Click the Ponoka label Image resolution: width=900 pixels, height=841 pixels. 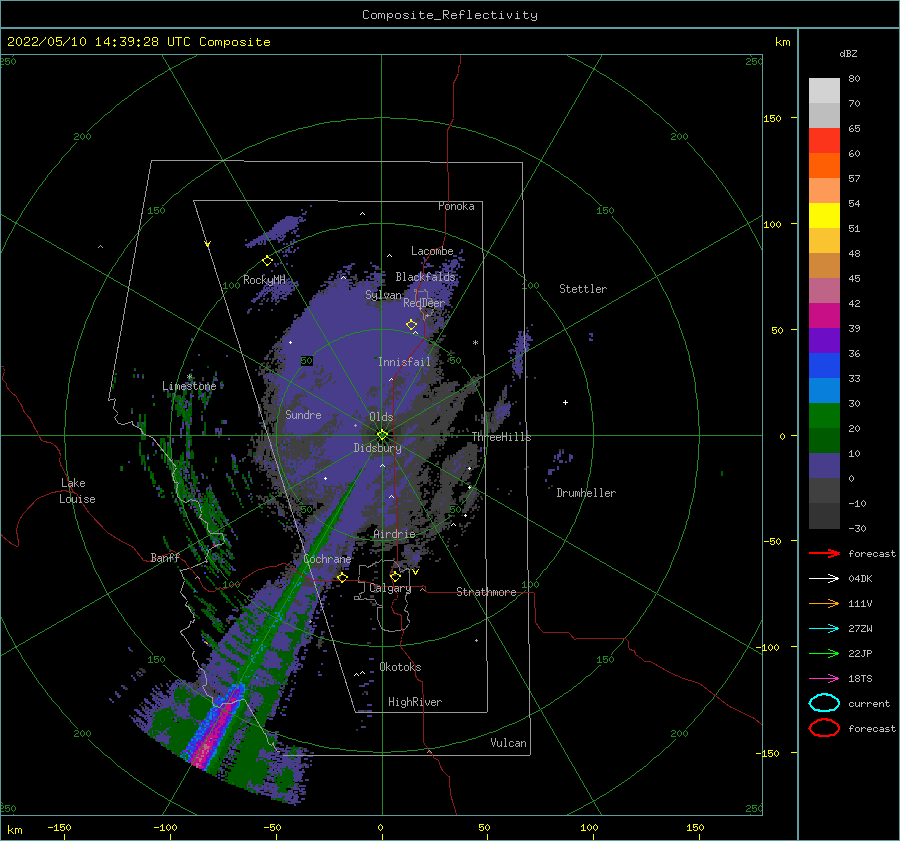tap(456, 206)
